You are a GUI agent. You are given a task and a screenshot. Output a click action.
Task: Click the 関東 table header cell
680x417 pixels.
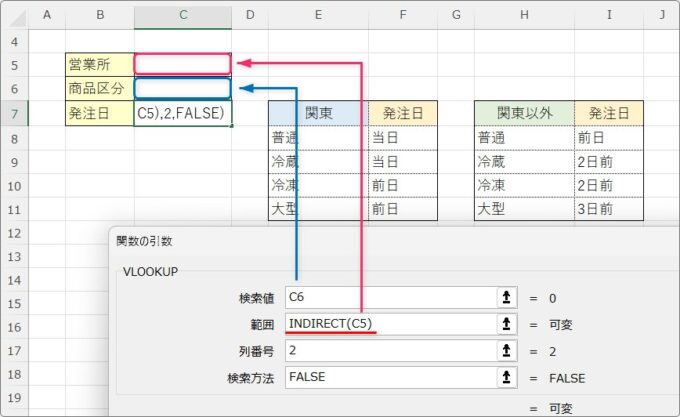[x=318, y=113]
